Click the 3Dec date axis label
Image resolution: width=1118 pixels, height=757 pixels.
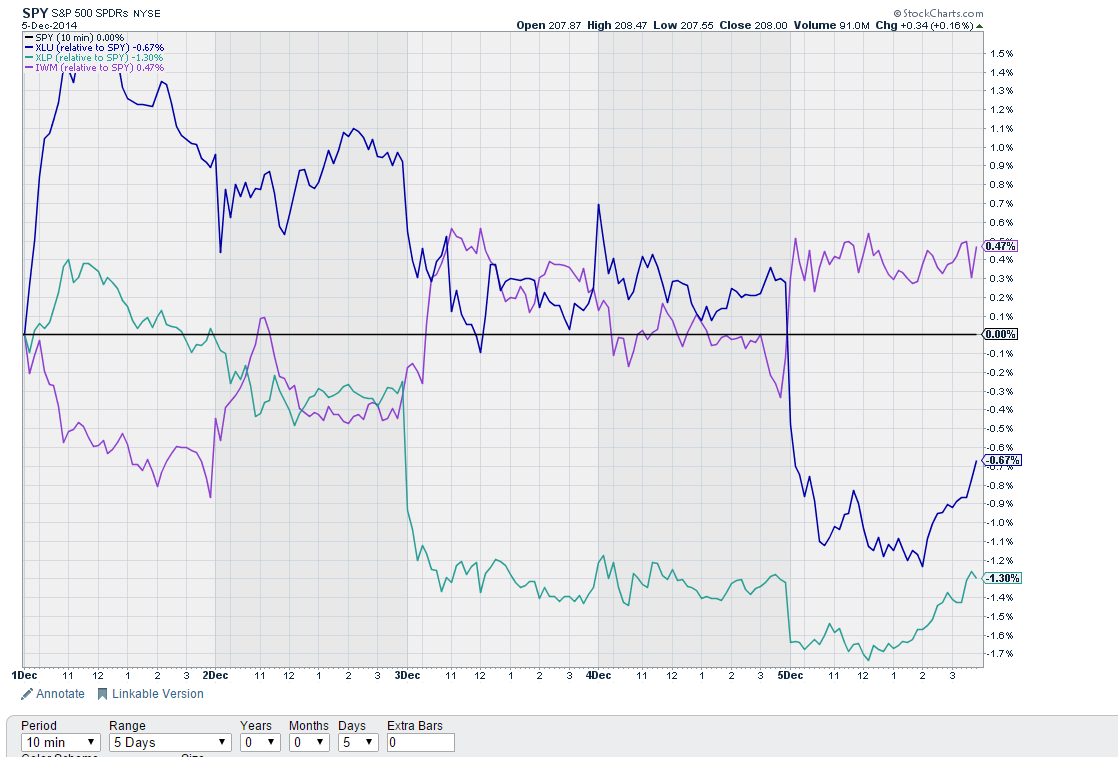pos(407,675)
